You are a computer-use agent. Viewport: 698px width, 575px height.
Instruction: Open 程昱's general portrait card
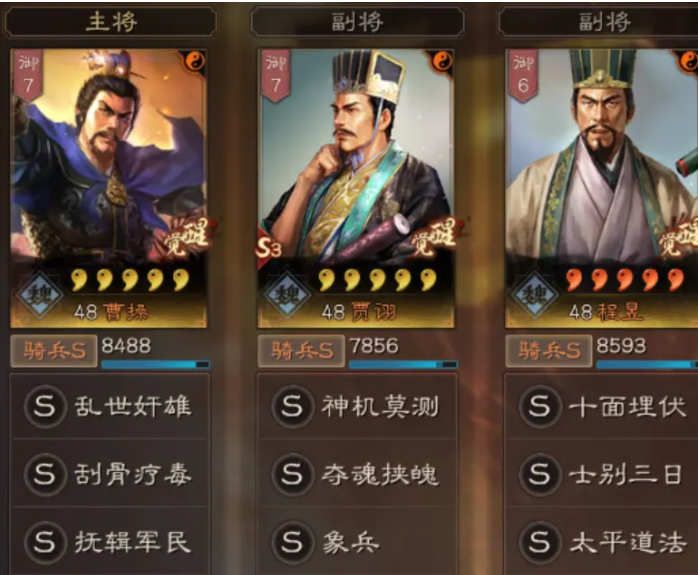[602, 189]
